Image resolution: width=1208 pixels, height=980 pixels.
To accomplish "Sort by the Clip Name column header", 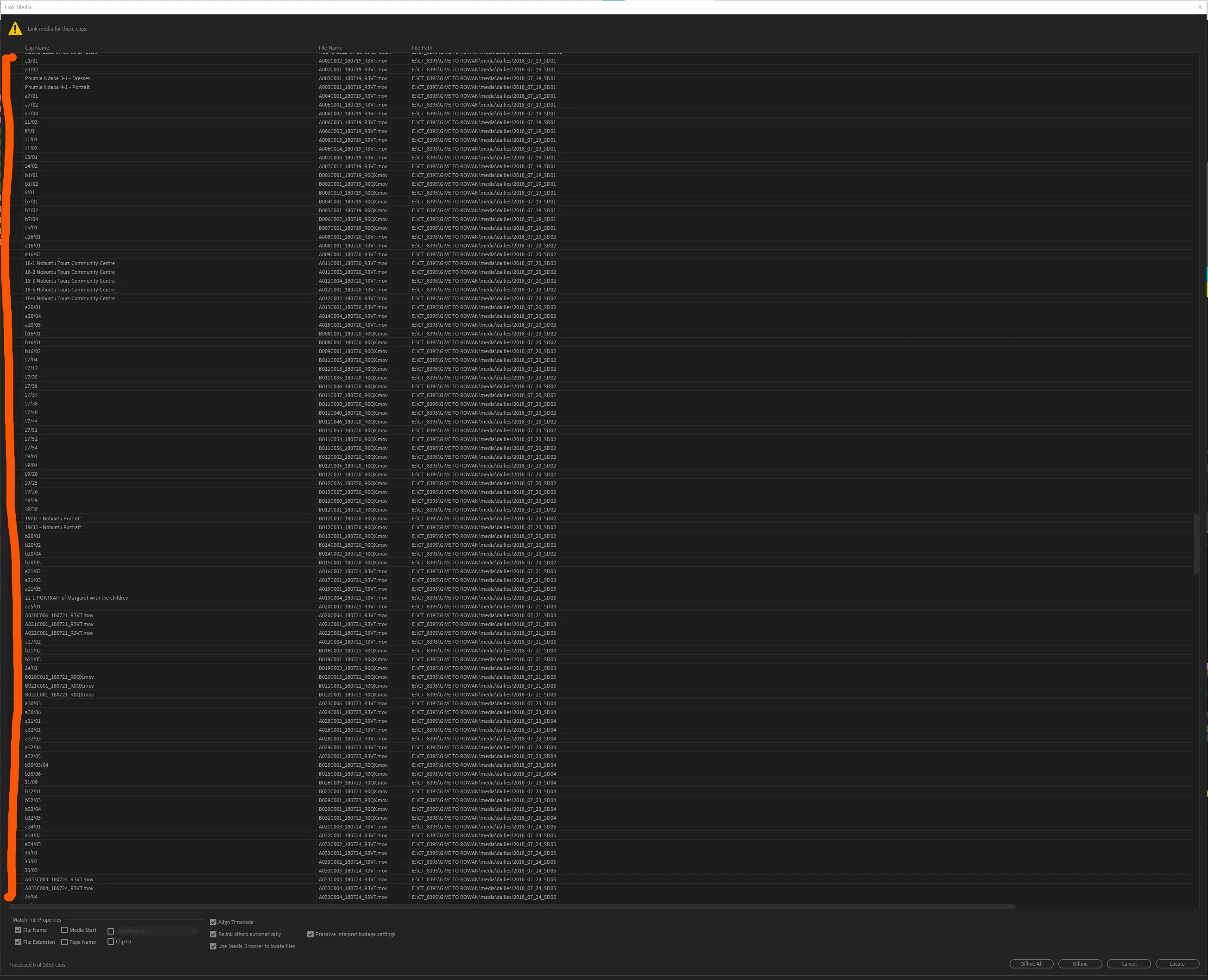I will [x=37, y=48].
